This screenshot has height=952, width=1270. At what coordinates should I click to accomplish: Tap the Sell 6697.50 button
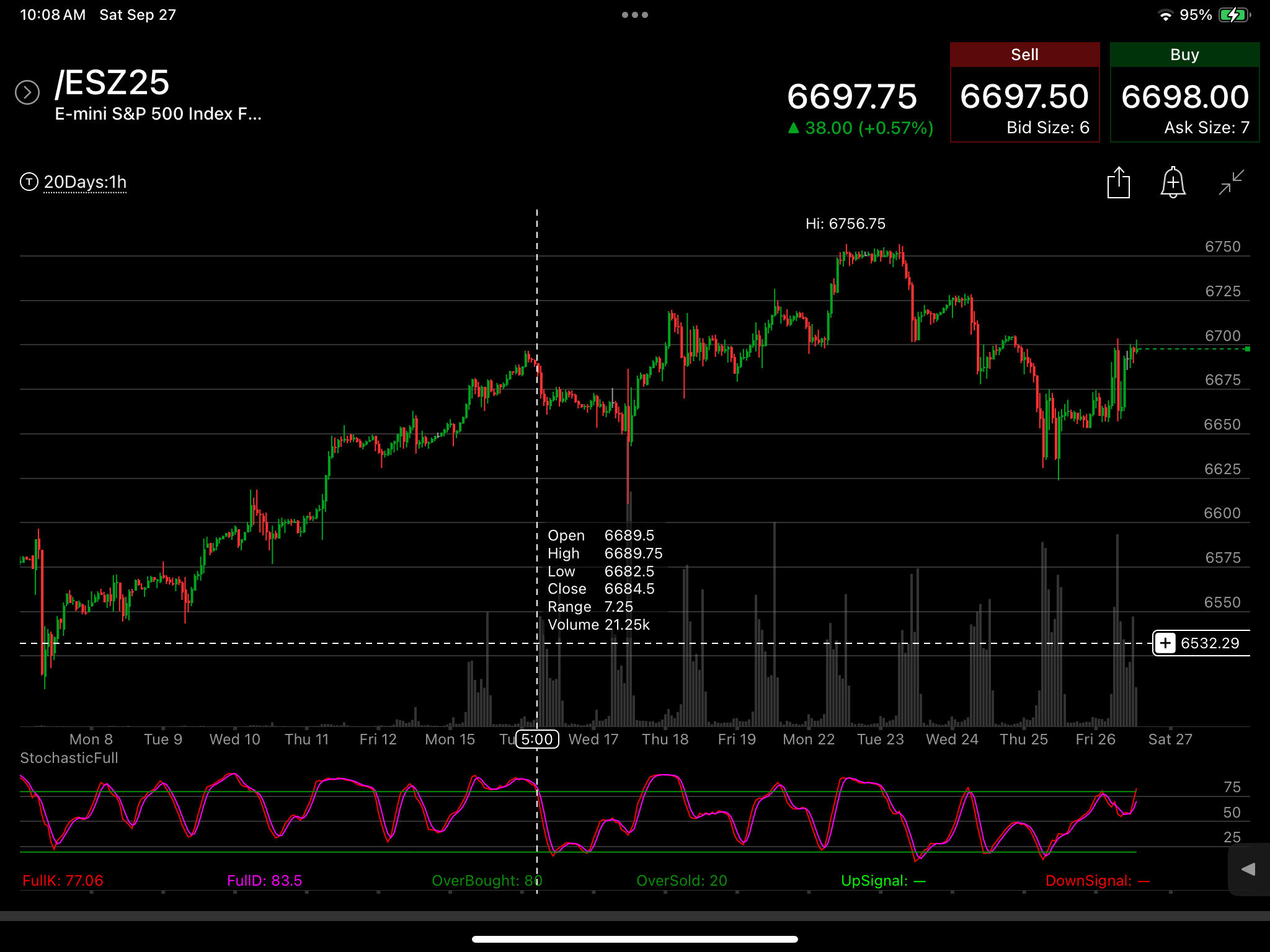pyautogui.click(x=1024, y=92)
